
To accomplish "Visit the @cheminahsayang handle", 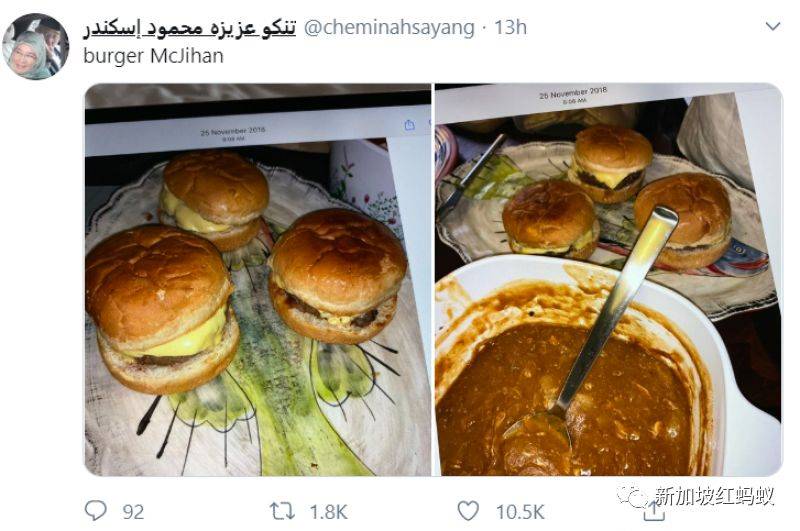I will [389, 28].
